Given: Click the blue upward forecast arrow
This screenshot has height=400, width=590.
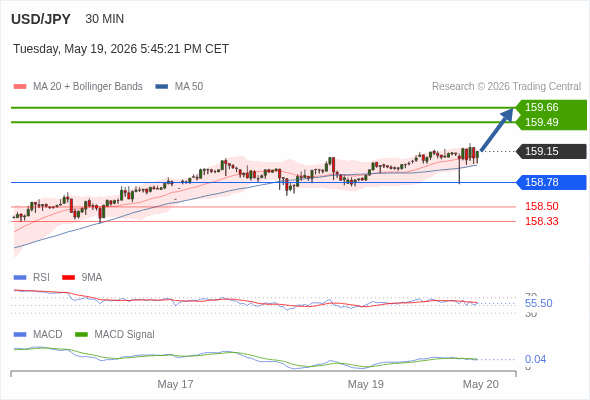Looking at the screenshot, I should coord(497,129).
